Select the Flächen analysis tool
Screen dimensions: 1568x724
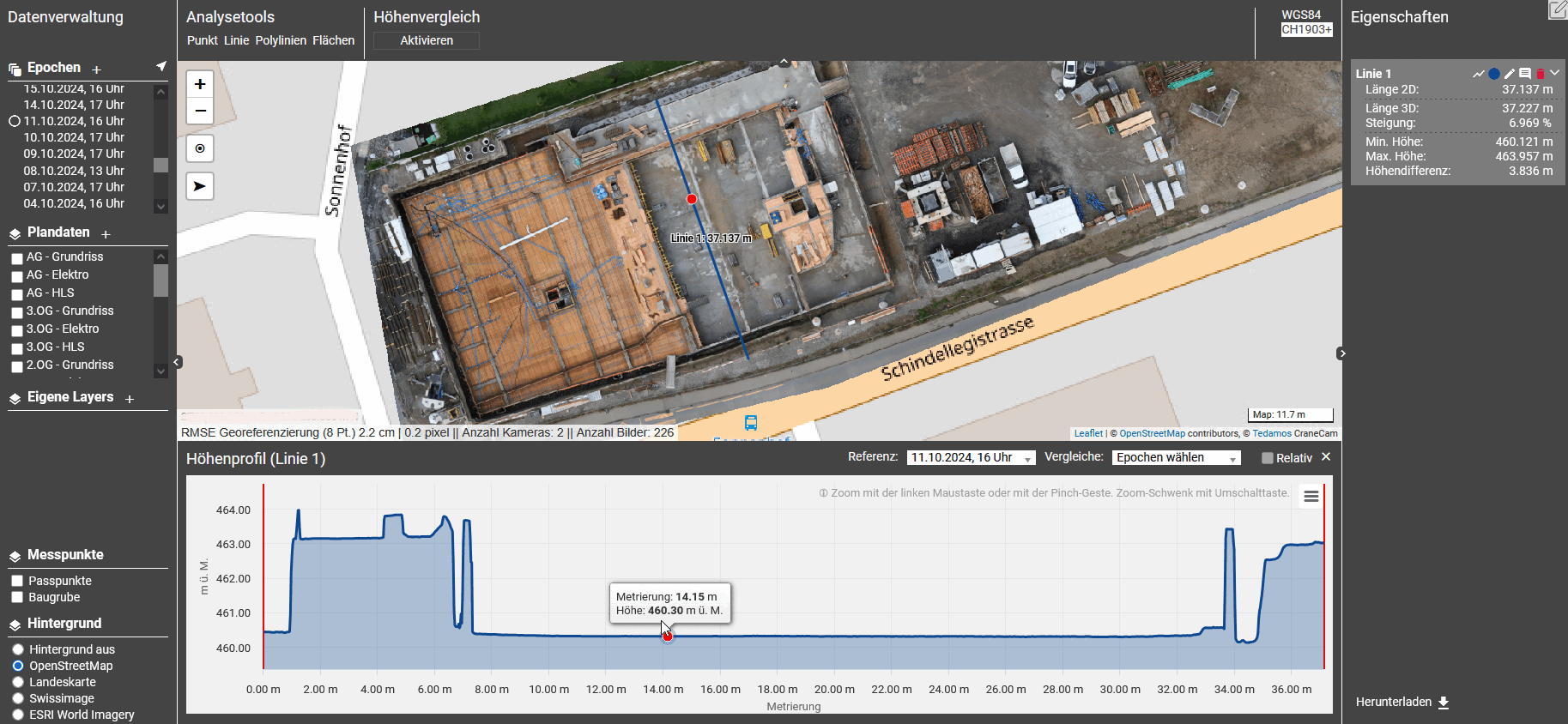pyautogui.click(x=333, y=40)
